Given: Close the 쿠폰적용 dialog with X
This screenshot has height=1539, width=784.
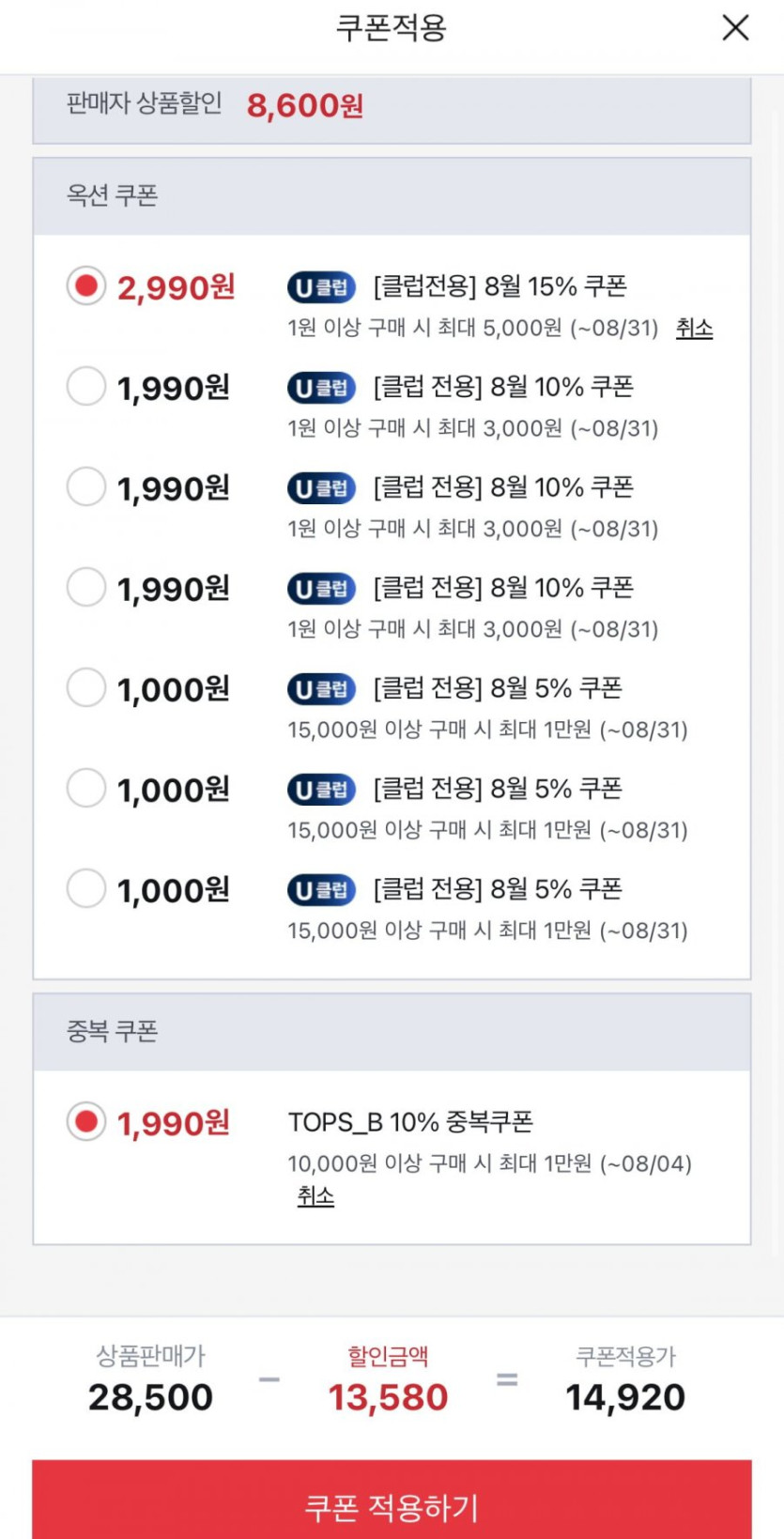Looking at the screenshot, I should click(735, 28).
